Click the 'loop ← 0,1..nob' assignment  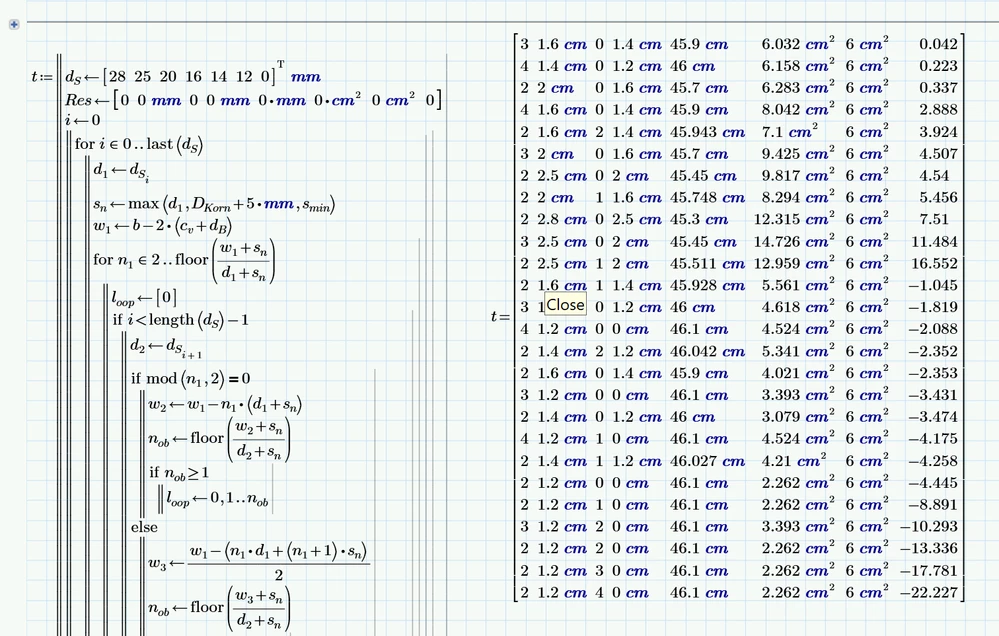(x=217, y=499)
